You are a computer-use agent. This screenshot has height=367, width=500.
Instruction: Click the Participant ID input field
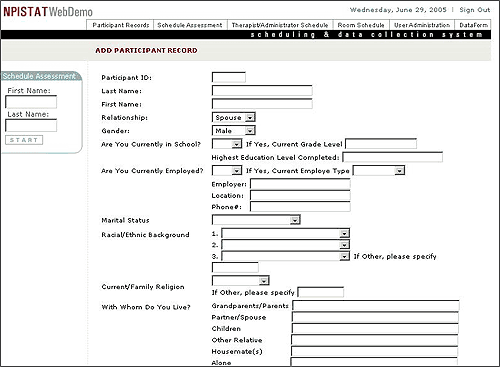[x=229, y=77]
